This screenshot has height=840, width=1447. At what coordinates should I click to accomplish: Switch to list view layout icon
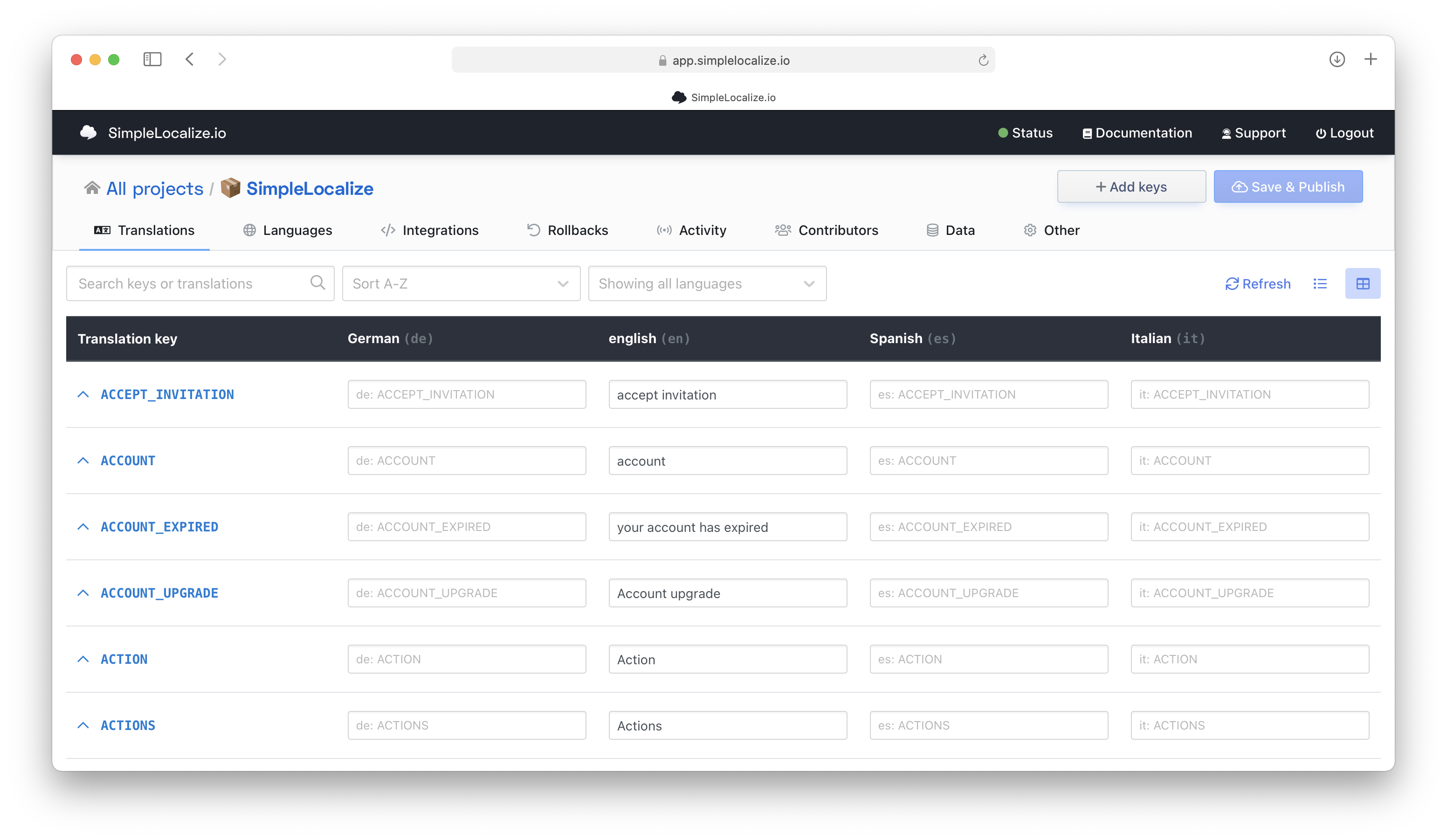(1322, 284)
